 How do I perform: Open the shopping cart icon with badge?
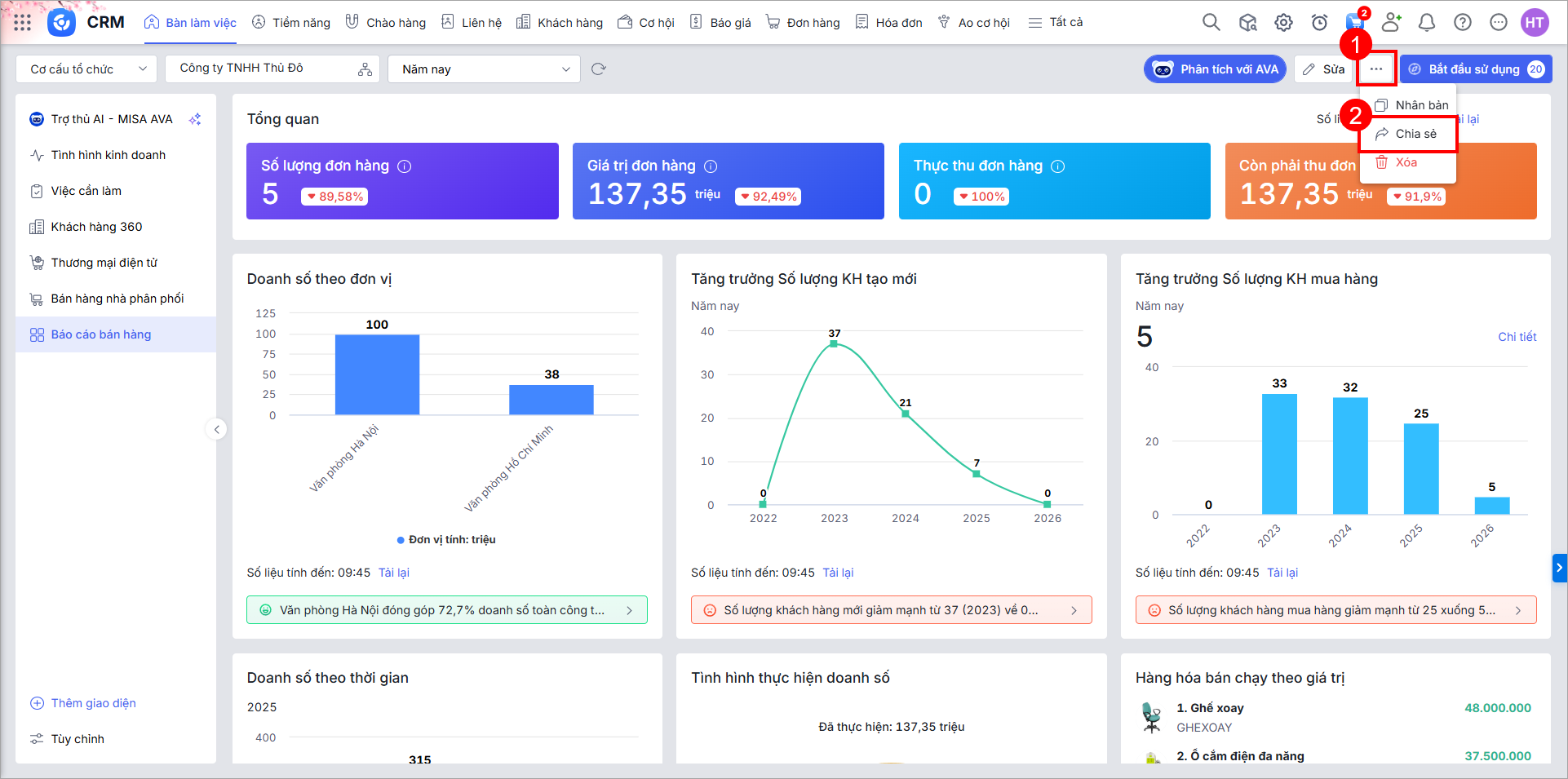1354,23
